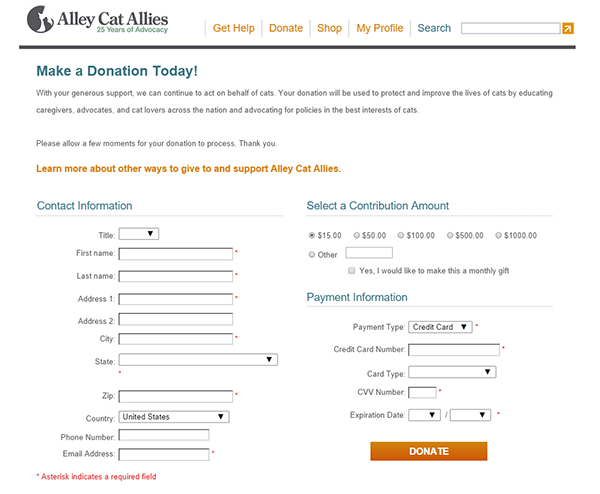Select the Other amount radio button
This screenshot has width=600, height=494.
coord(311,255)
